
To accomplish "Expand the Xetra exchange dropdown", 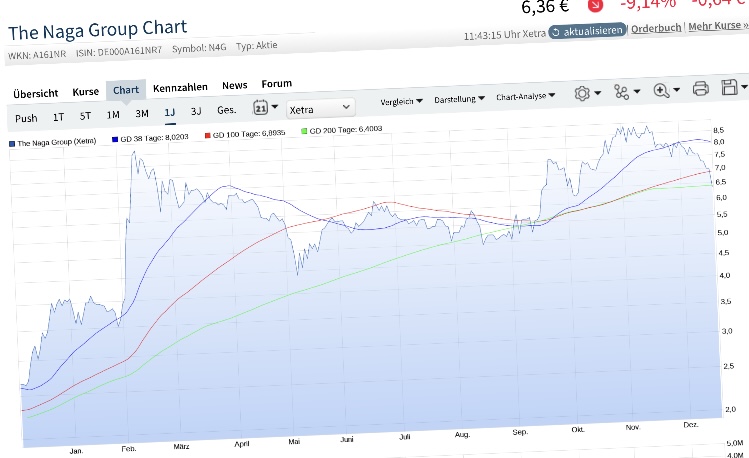I will pyautogui.click(x=320, y=106).
